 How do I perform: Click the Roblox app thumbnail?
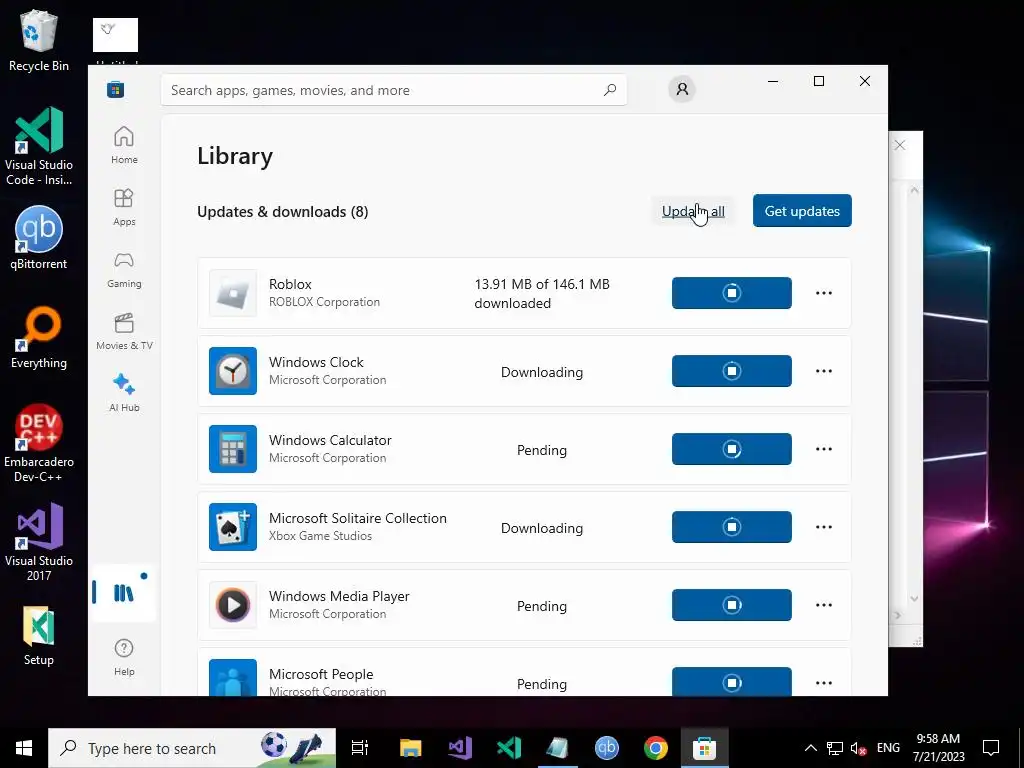pyautogui.click(x=233, y=293)
